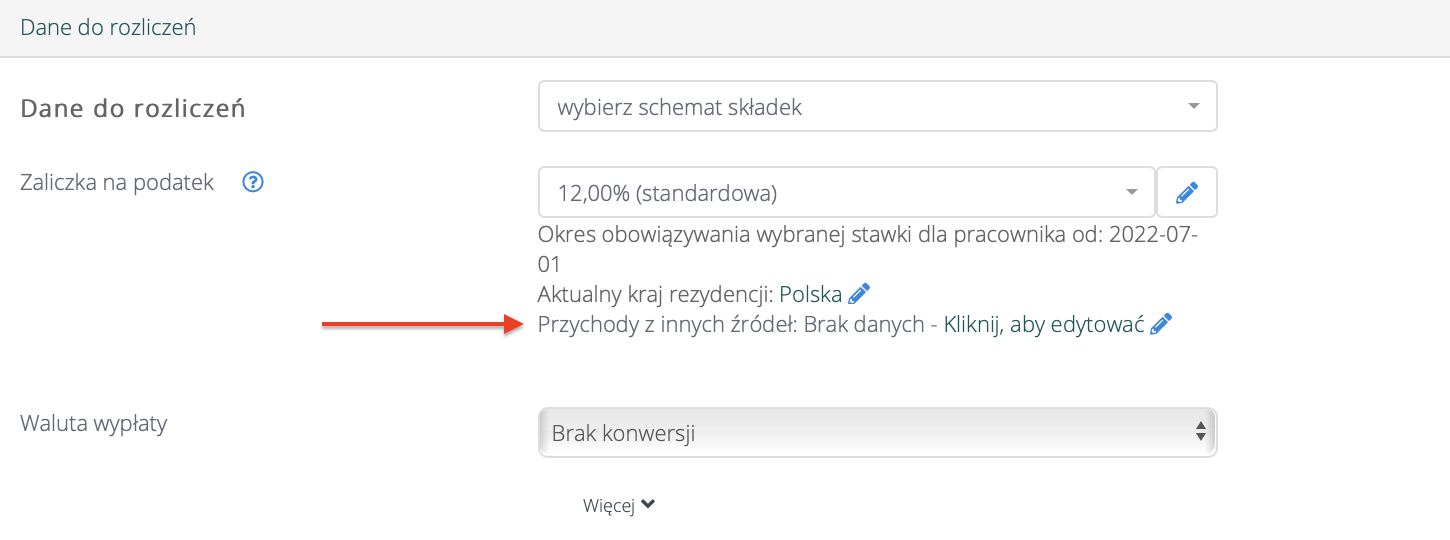Click the Kliknij, aby edytować link

[x=1043, y=324]
